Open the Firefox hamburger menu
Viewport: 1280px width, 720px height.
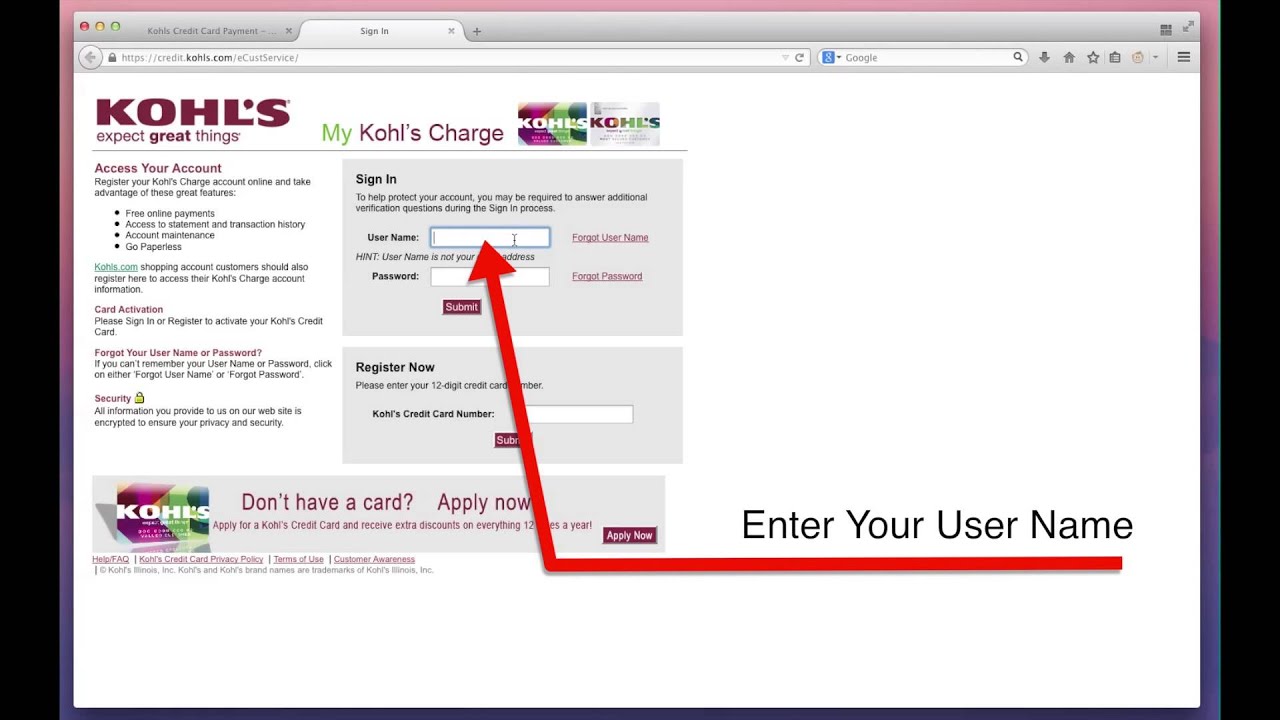[1184, 58]
